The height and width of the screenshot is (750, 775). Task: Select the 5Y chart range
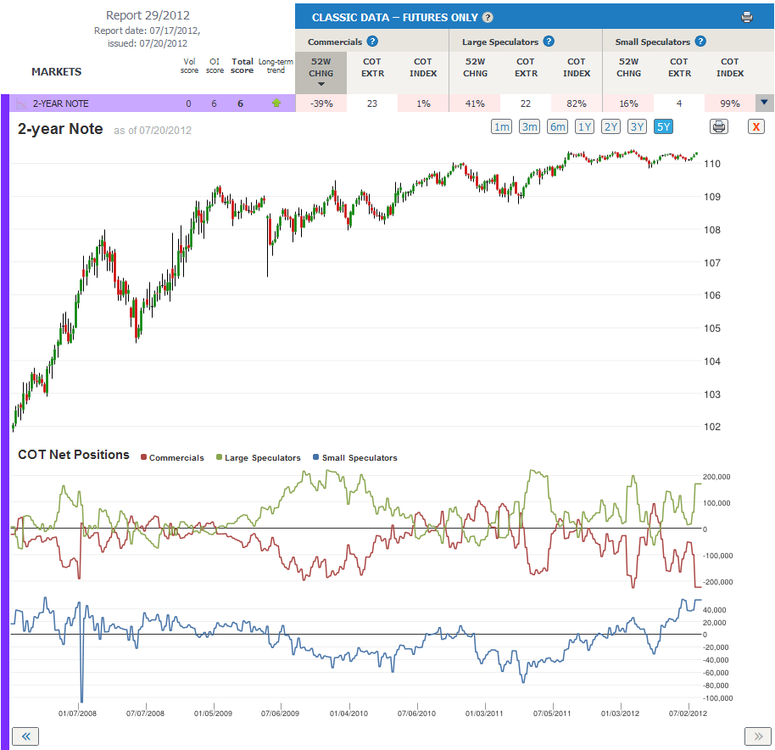tap(663, 127)
